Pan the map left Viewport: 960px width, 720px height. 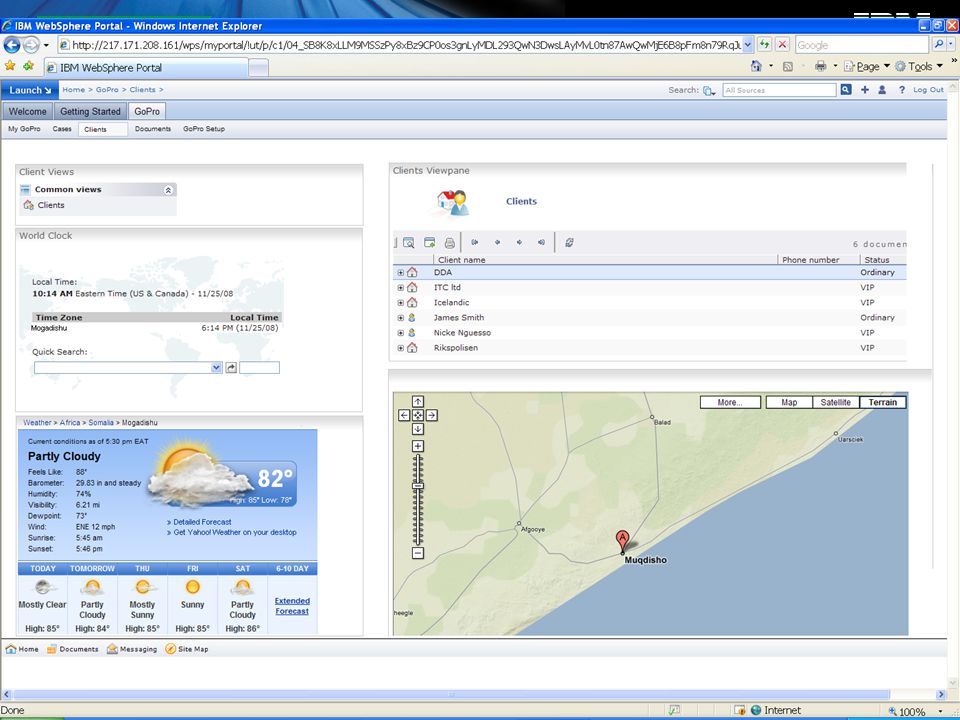pos(404,415)
